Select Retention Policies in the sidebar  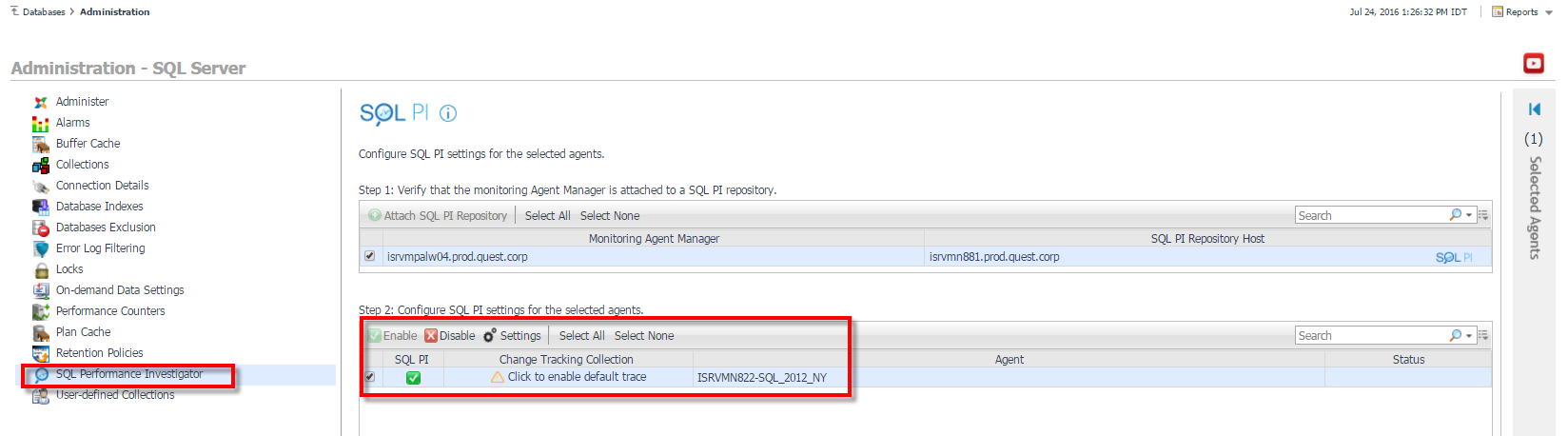coord(99,353)
